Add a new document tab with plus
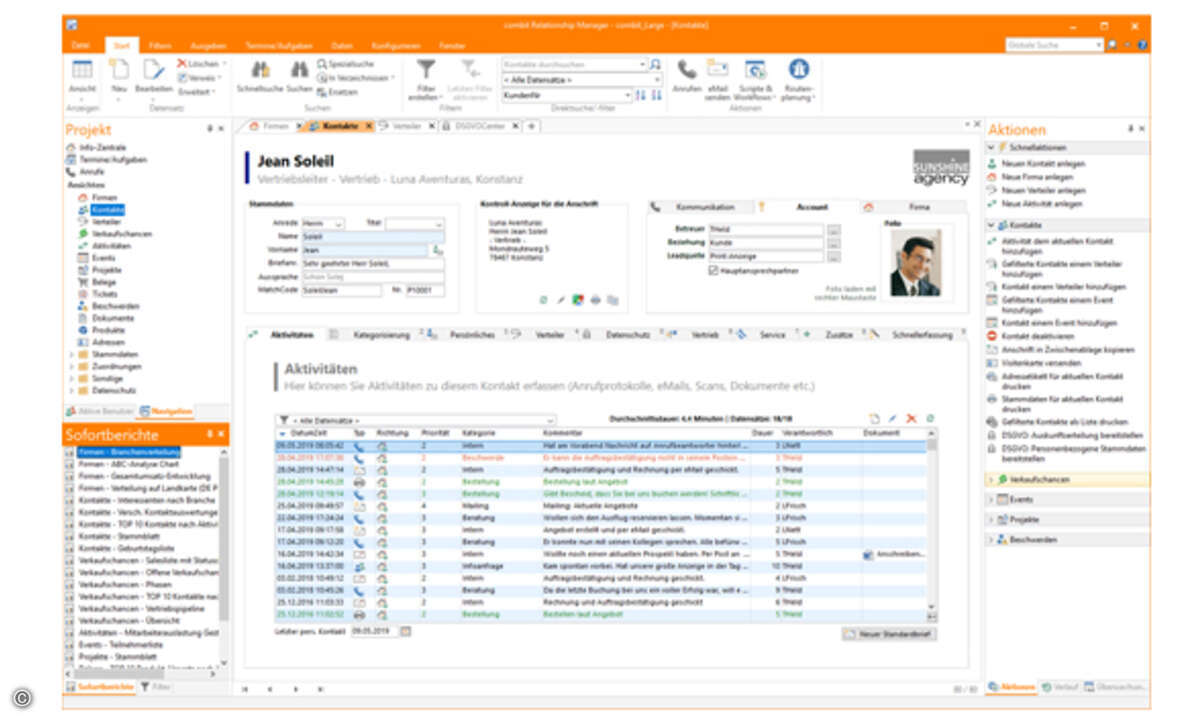This screenshot has width=1200, height=720. point(532,126)
